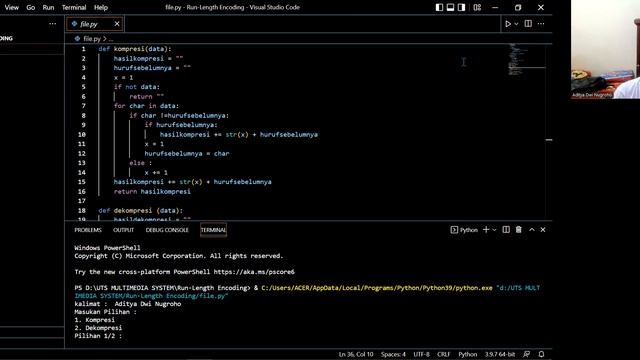This screenshot has width=640, height=360.
Task: Click Ln 36, Col 10 status entry
Action: pyautogui.click(x=356, y=354)
